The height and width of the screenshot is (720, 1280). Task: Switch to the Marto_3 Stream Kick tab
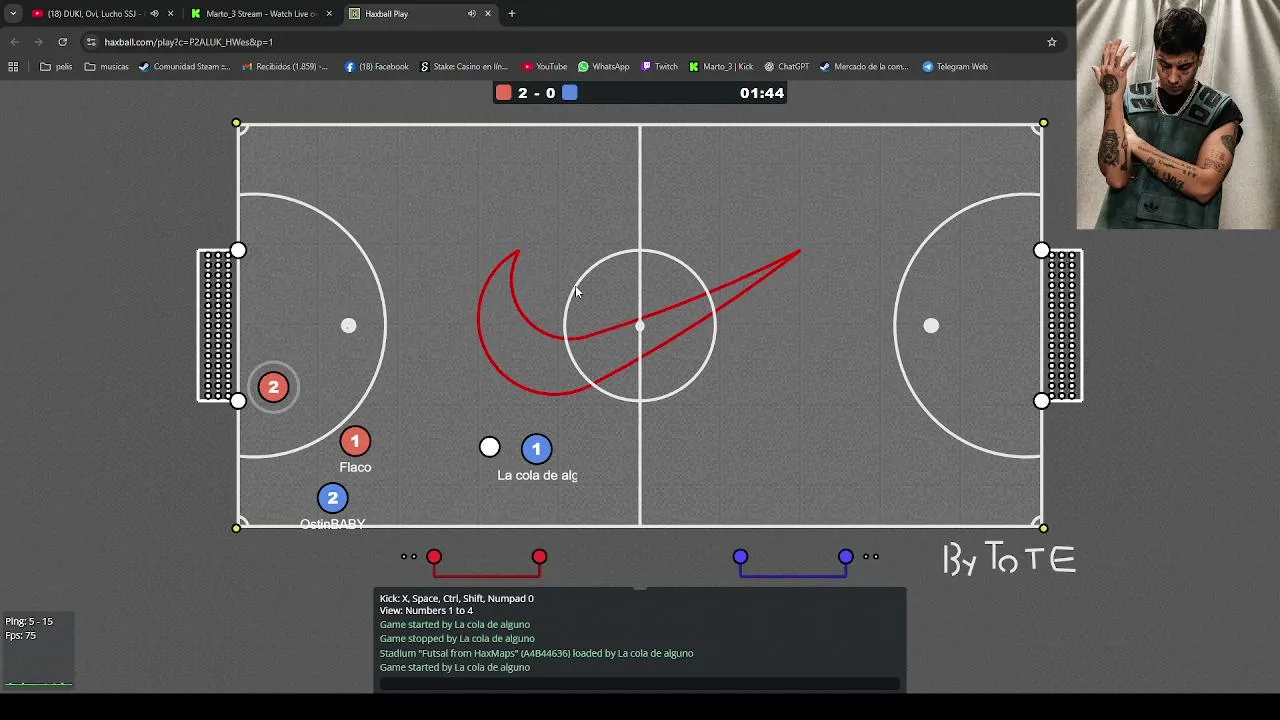260,14
